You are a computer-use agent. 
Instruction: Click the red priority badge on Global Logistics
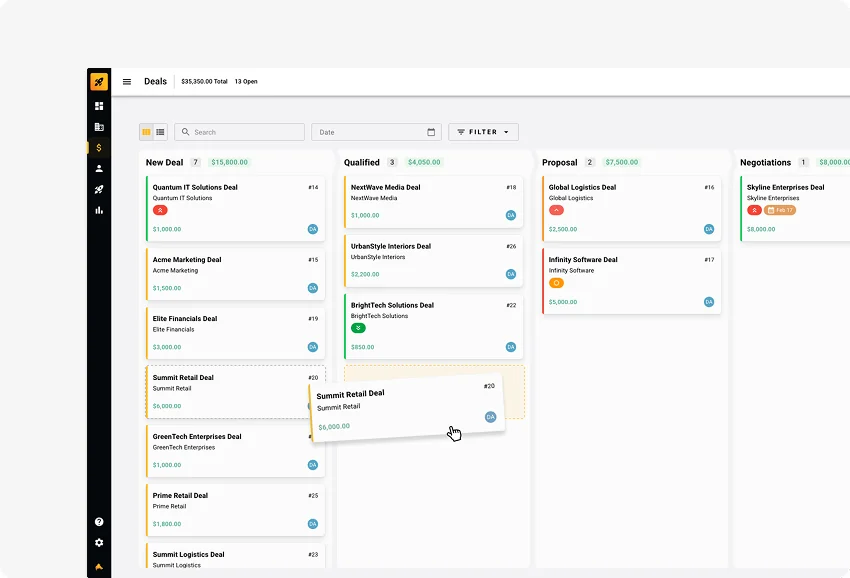click(557, 210)
